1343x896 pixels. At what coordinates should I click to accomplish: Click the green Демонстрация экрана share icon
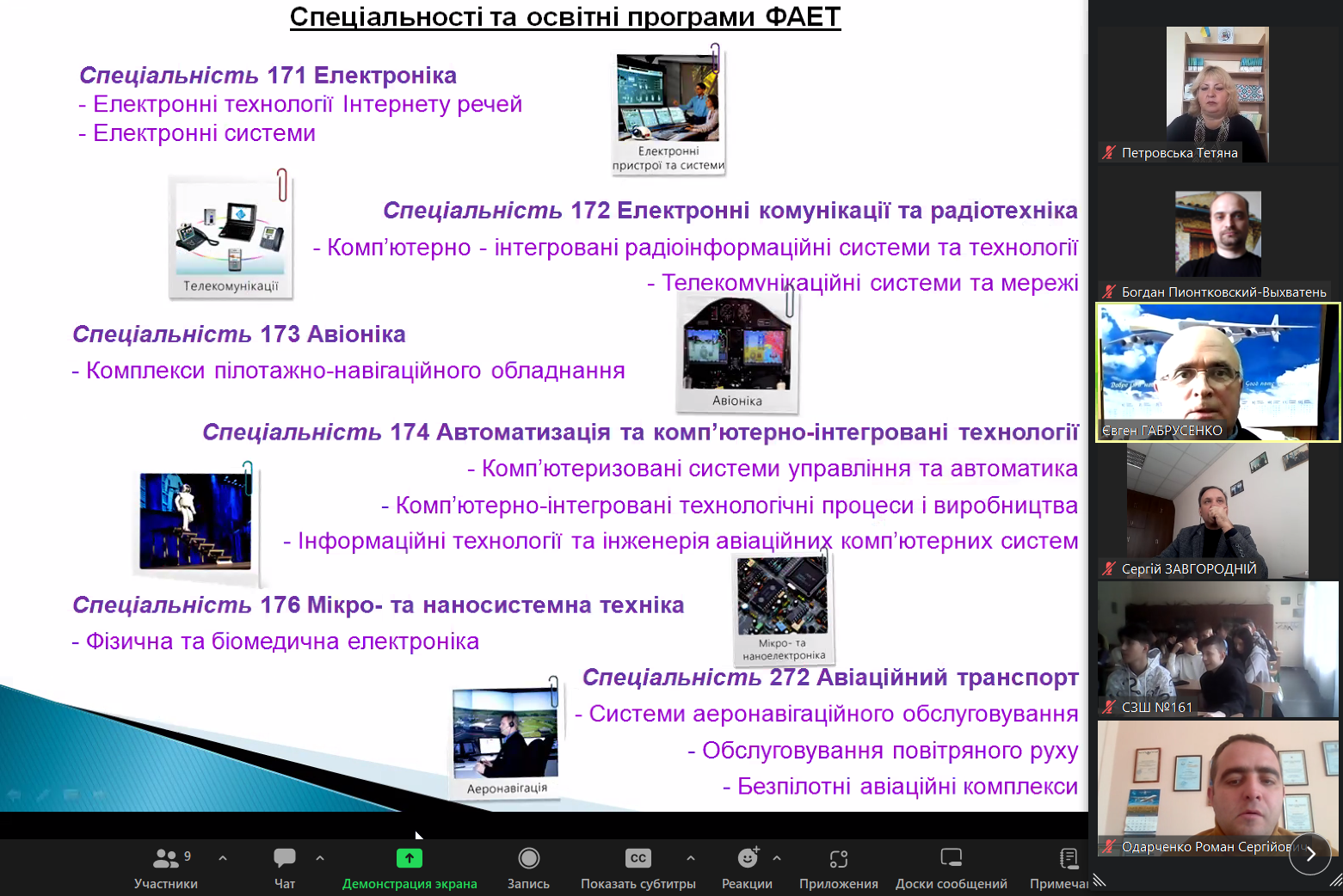[x=410, y=858]
